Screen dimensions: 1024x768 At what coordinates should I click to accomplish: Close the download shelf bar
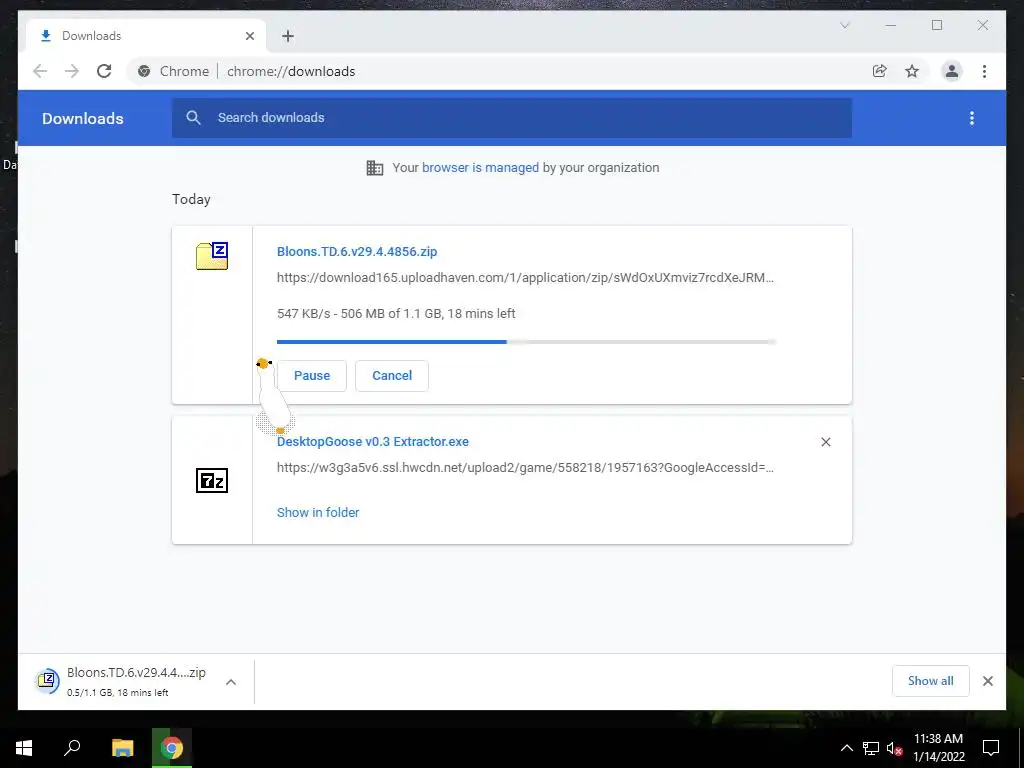tap(987, 681)
